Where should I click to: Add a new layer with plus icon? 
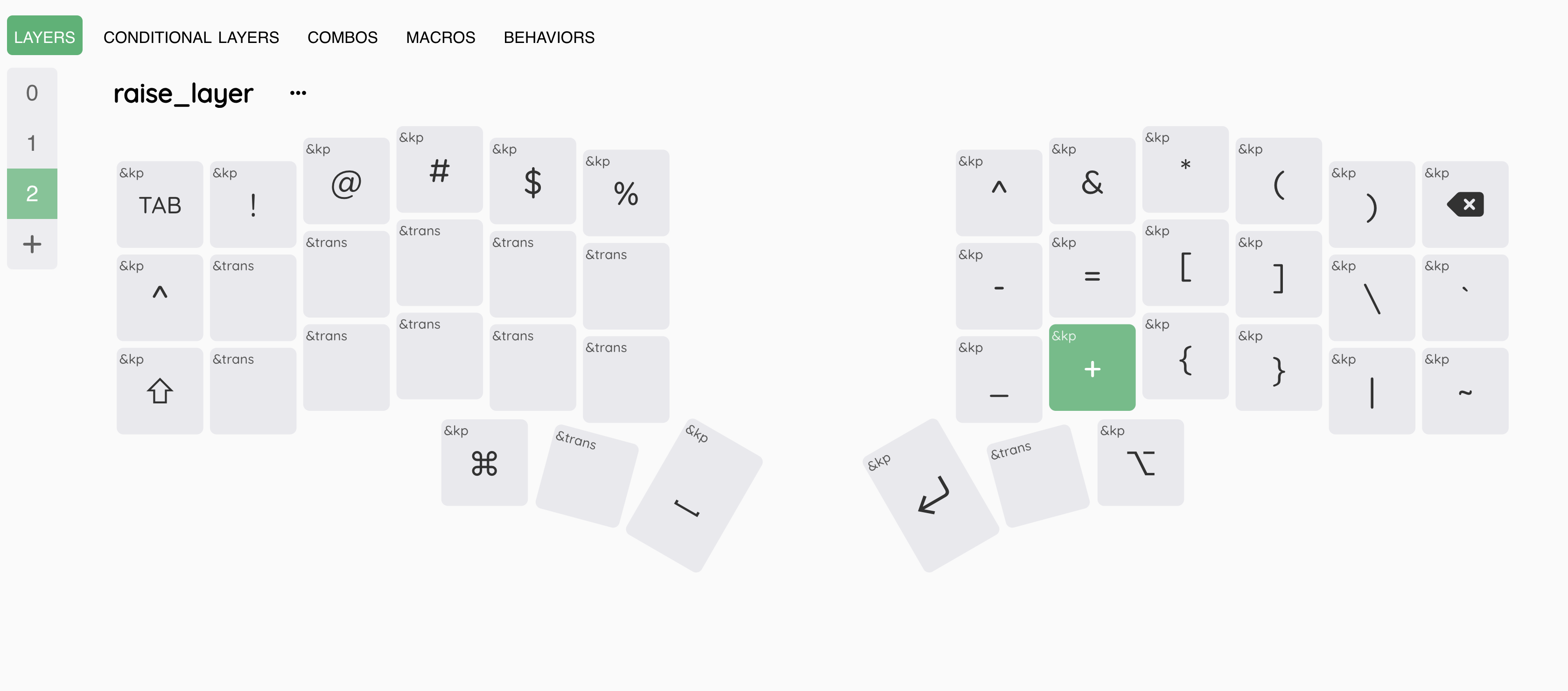point(32,244)
